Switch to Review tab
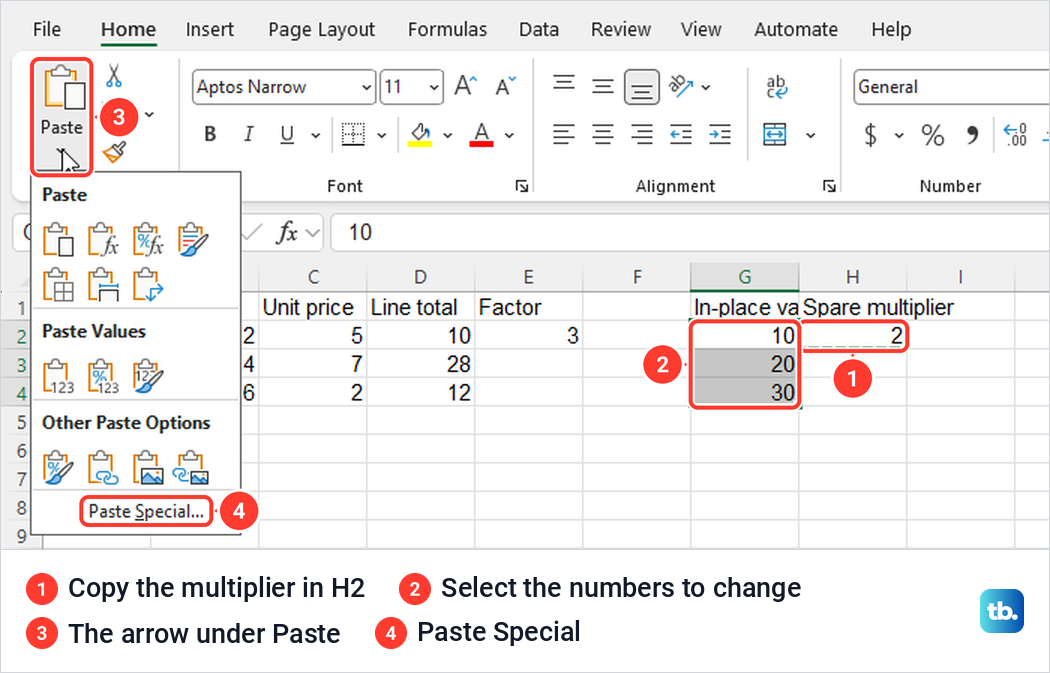 coord(621,29)
